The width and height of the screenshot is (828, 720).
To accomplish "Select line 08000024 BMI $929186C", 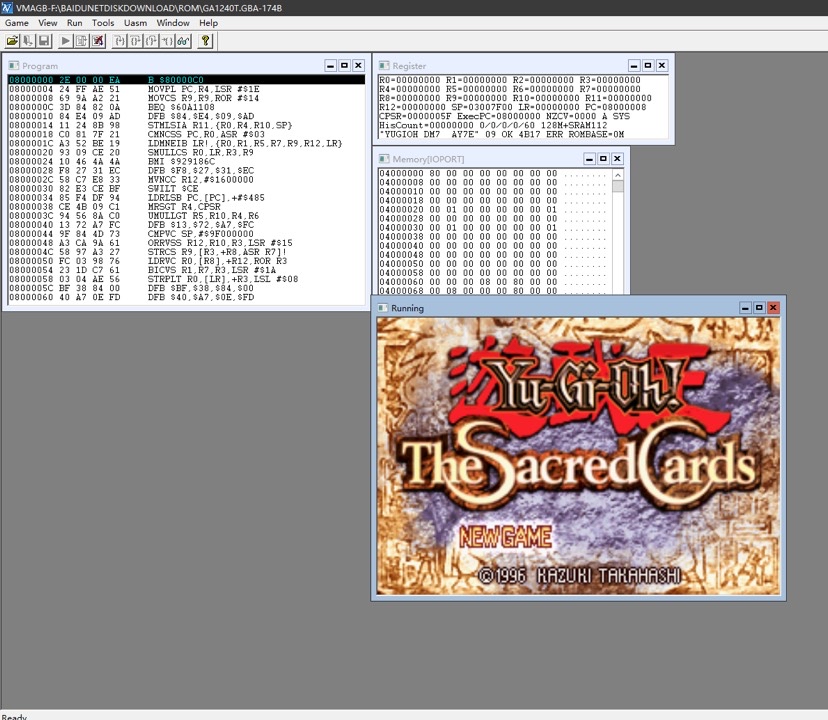I will pyautogui.click(x=186, y=161).
